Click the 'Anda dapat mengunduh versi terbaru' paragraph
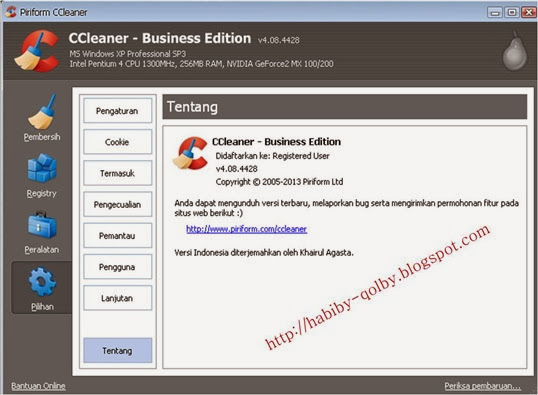This screenshot has height=395, width=538. 346,208
